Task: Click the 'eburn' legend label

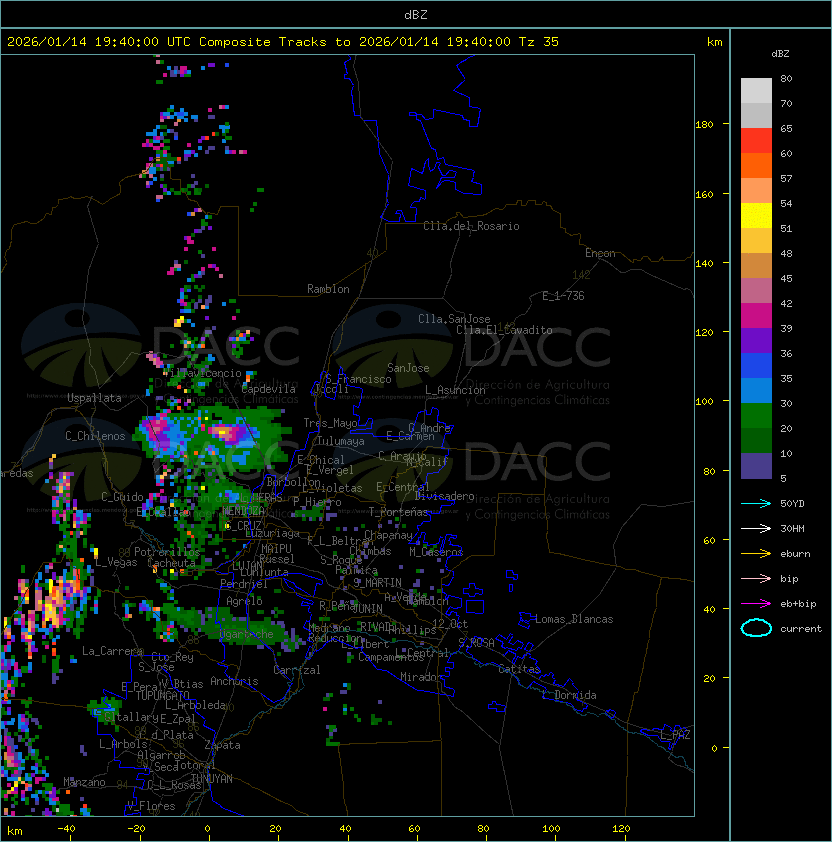Action: (795, 554)
